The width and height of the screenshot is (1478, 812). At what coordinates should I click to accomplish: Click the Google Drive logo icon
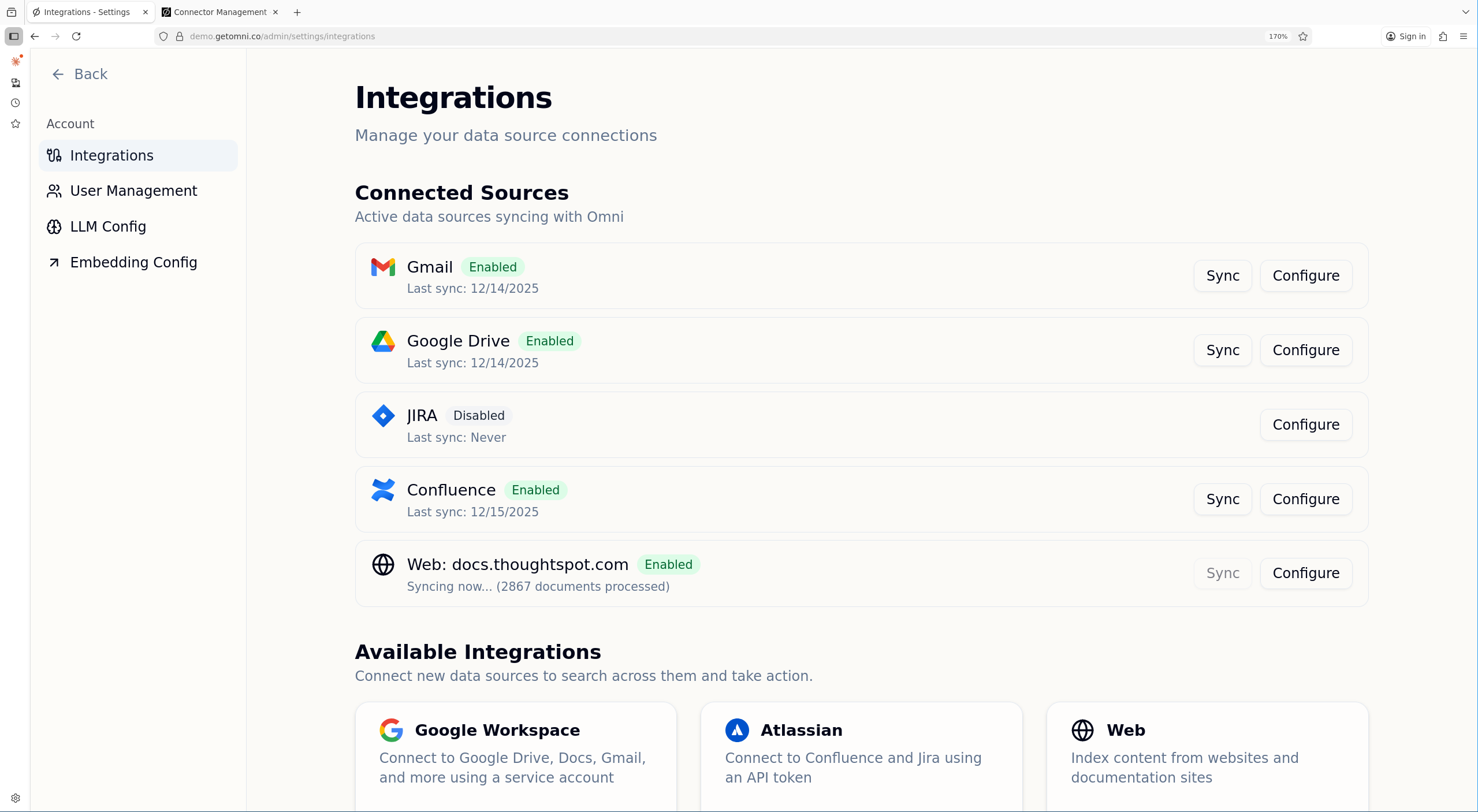[383, 341]
